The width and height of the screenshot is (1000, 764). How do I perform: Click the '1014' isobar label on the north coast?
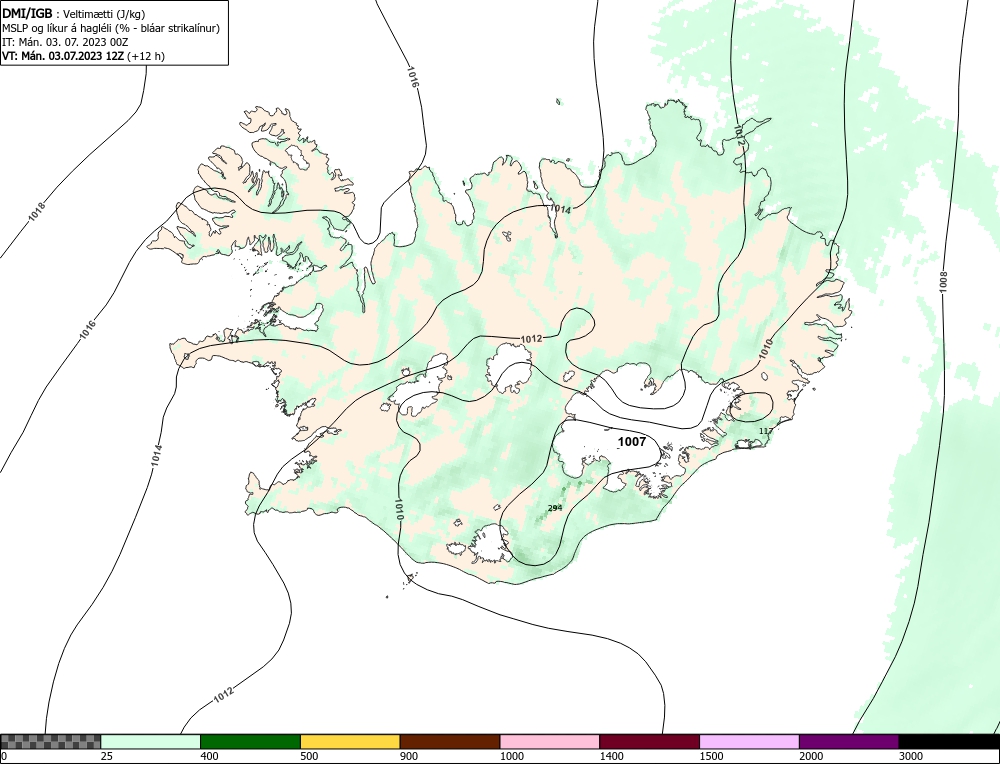(x=560, y=209)
